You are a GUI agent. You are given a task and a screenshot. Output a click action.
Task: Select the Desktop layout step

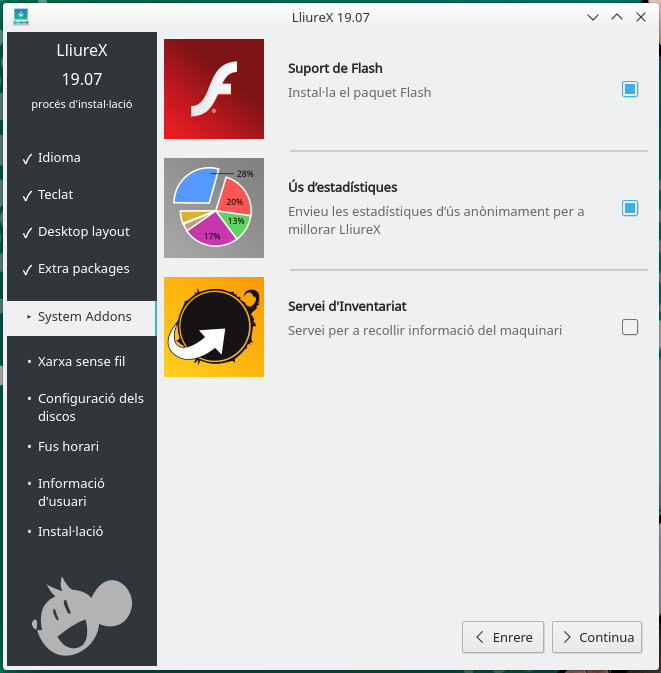point(82,231)
